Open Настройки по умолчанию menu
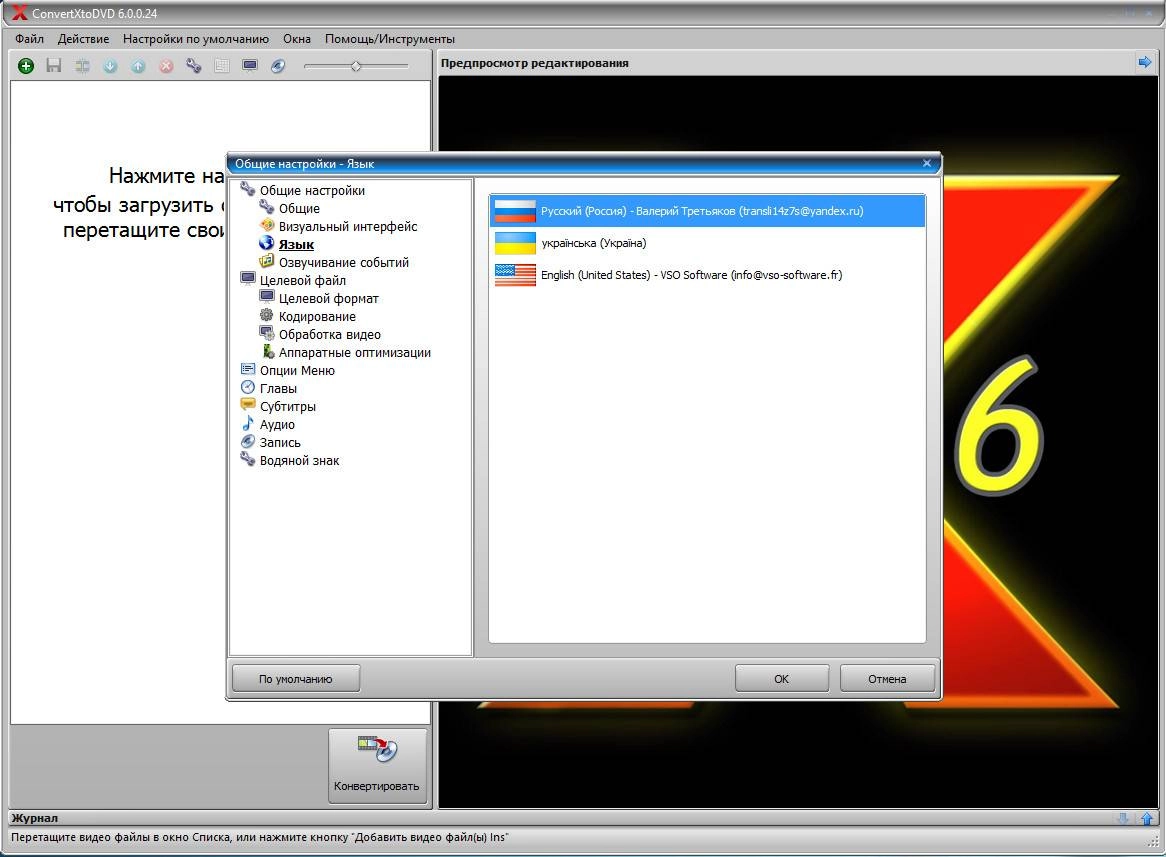Image resolution: width=1166 pixels, height=857 pixels. tap(196, 39)
